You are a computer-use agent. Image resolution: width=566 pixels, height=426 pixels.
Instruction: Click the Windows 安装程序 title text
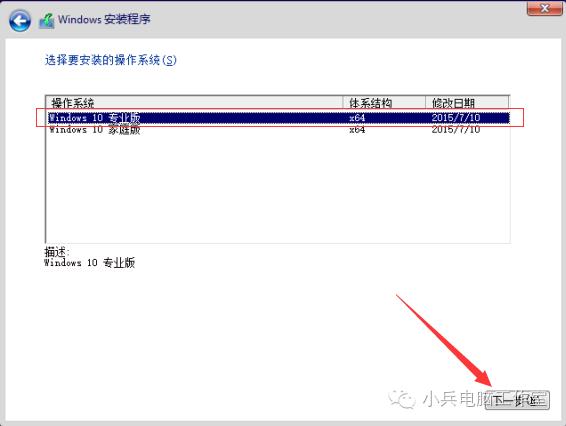pos(104,19)
